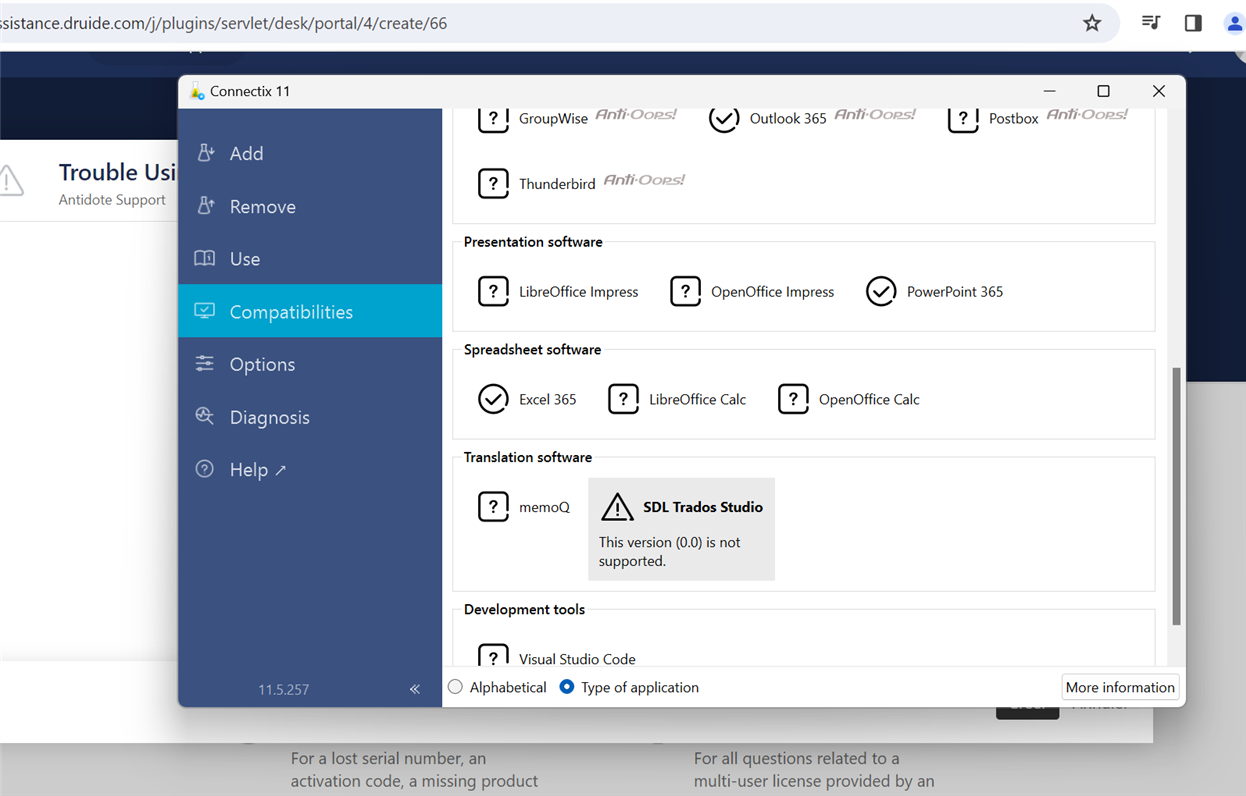Select the SDL Trados Studio label
1246x796 pixels.
pos(703,507)
